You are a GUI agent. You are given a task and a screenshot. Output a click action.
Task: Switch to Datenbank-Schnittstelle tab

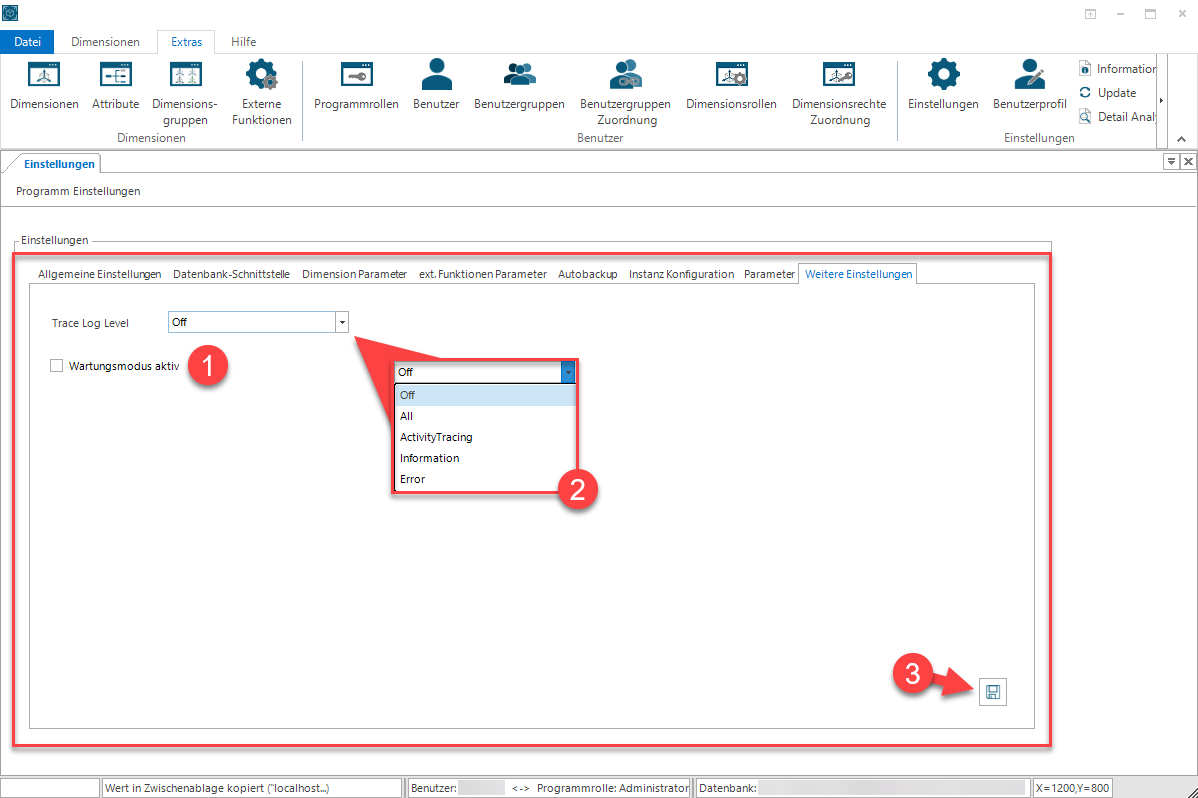tap(232, 274)
